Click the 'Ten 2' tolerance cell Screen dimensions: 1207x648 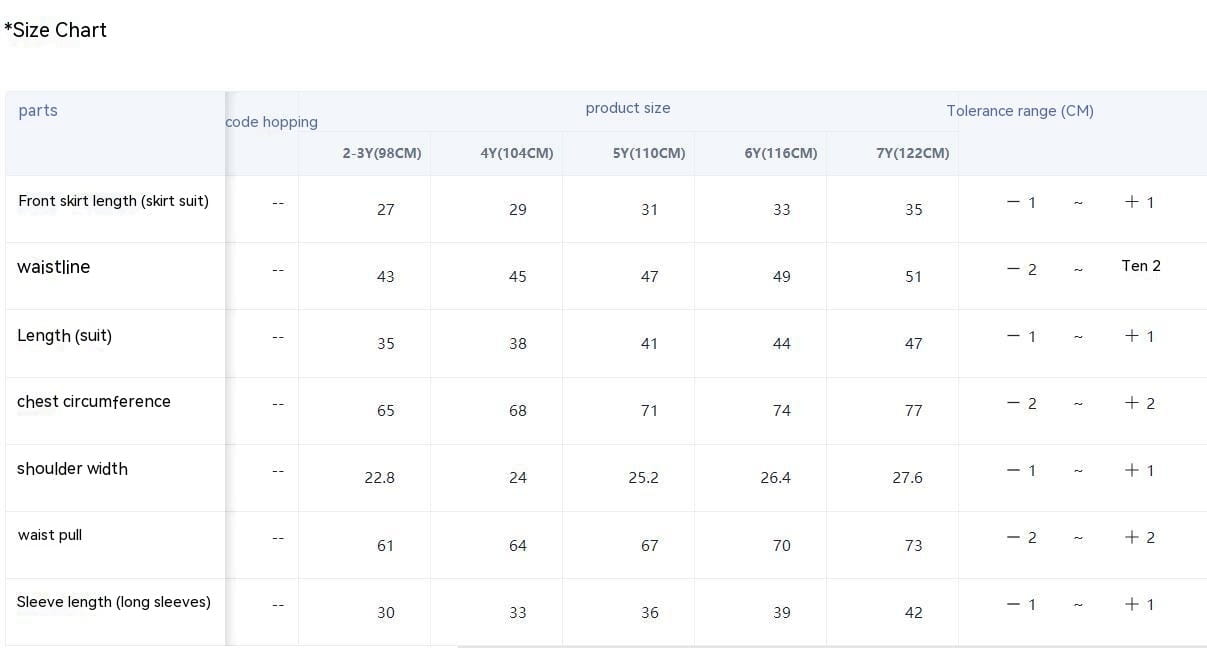(1141, 266)
